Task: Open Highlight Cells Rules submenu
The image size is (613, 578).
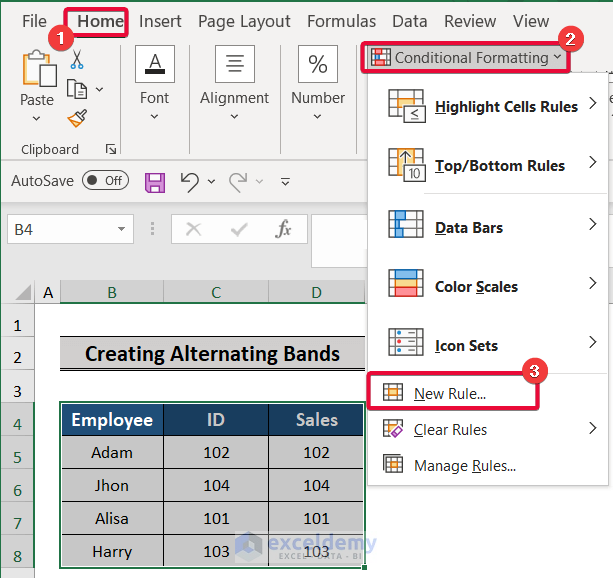Action: (488, 106)
